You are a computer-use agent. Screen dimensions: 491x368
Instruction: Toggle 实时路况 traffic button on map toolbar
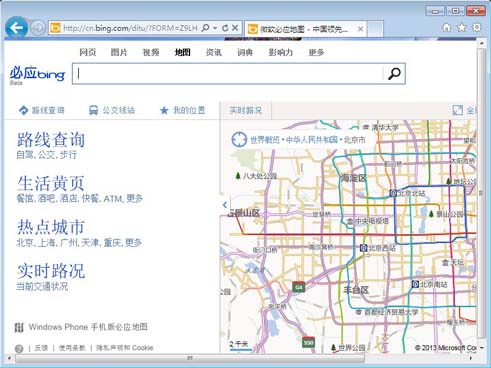pyautogui.click(x=246, y=110)
